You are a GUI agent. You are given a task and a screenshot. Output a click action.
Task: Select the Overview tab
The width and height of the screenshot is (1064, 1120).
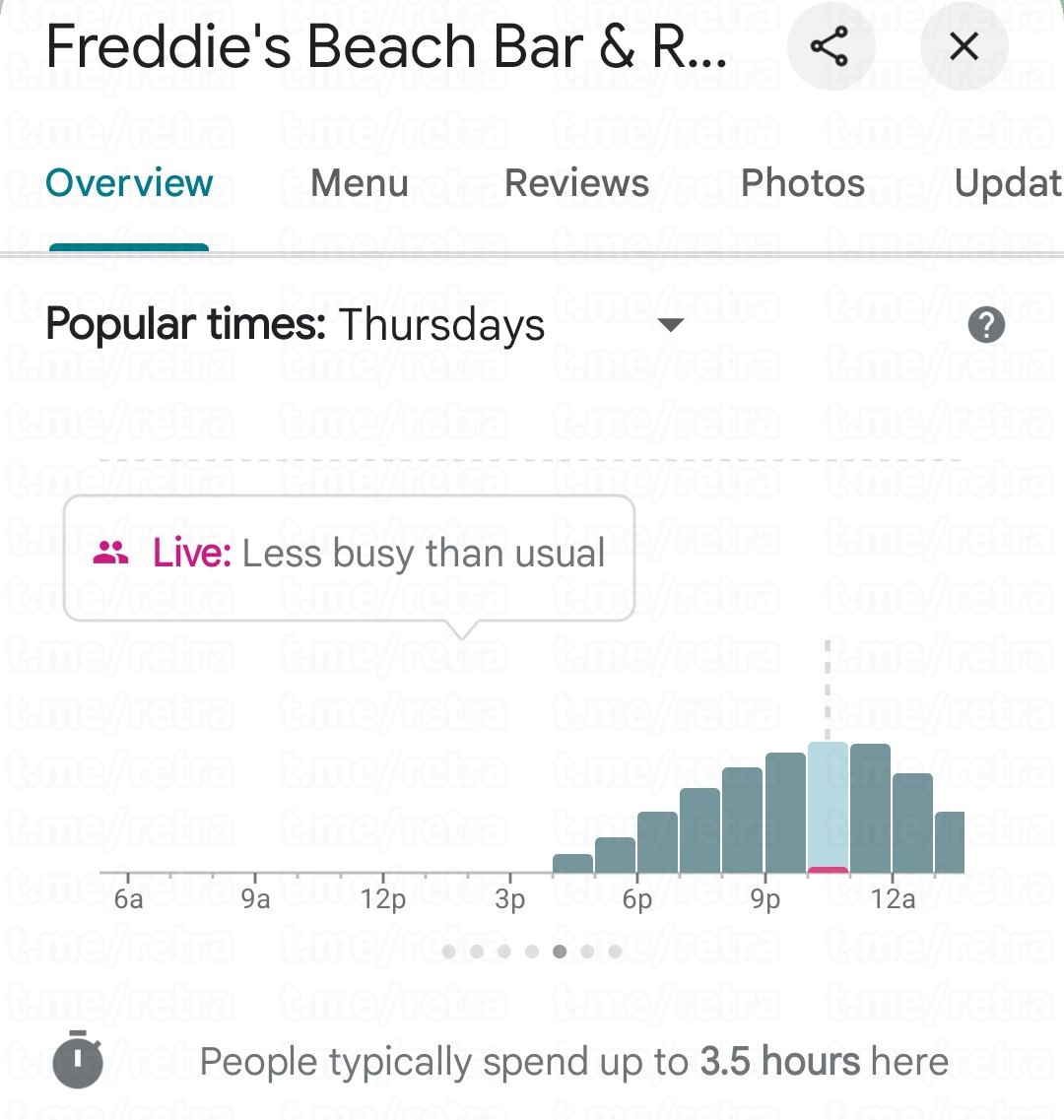(129, 183)
